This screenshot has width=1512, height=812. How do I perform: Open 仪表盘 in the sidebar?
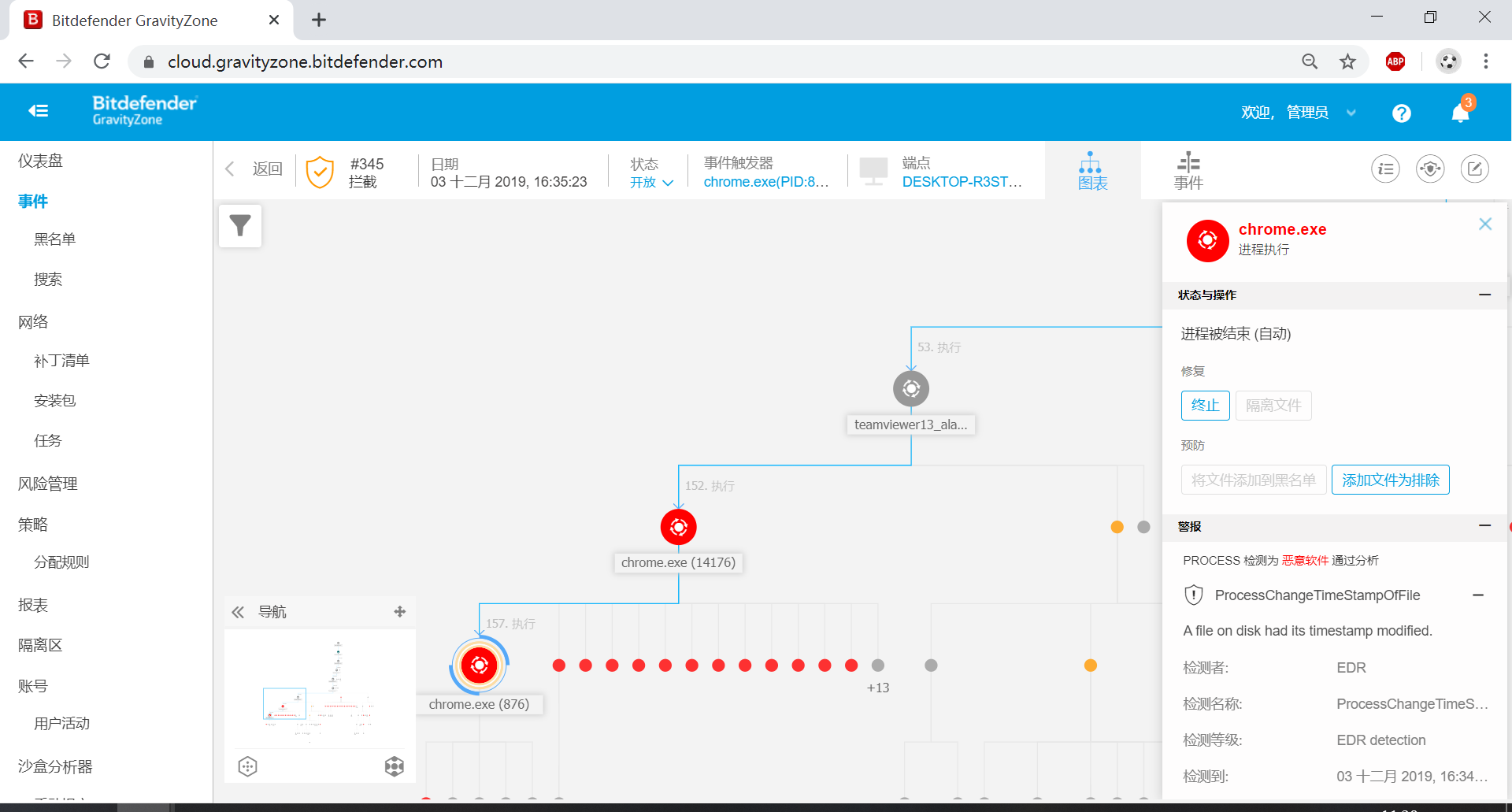pos(40,161)
